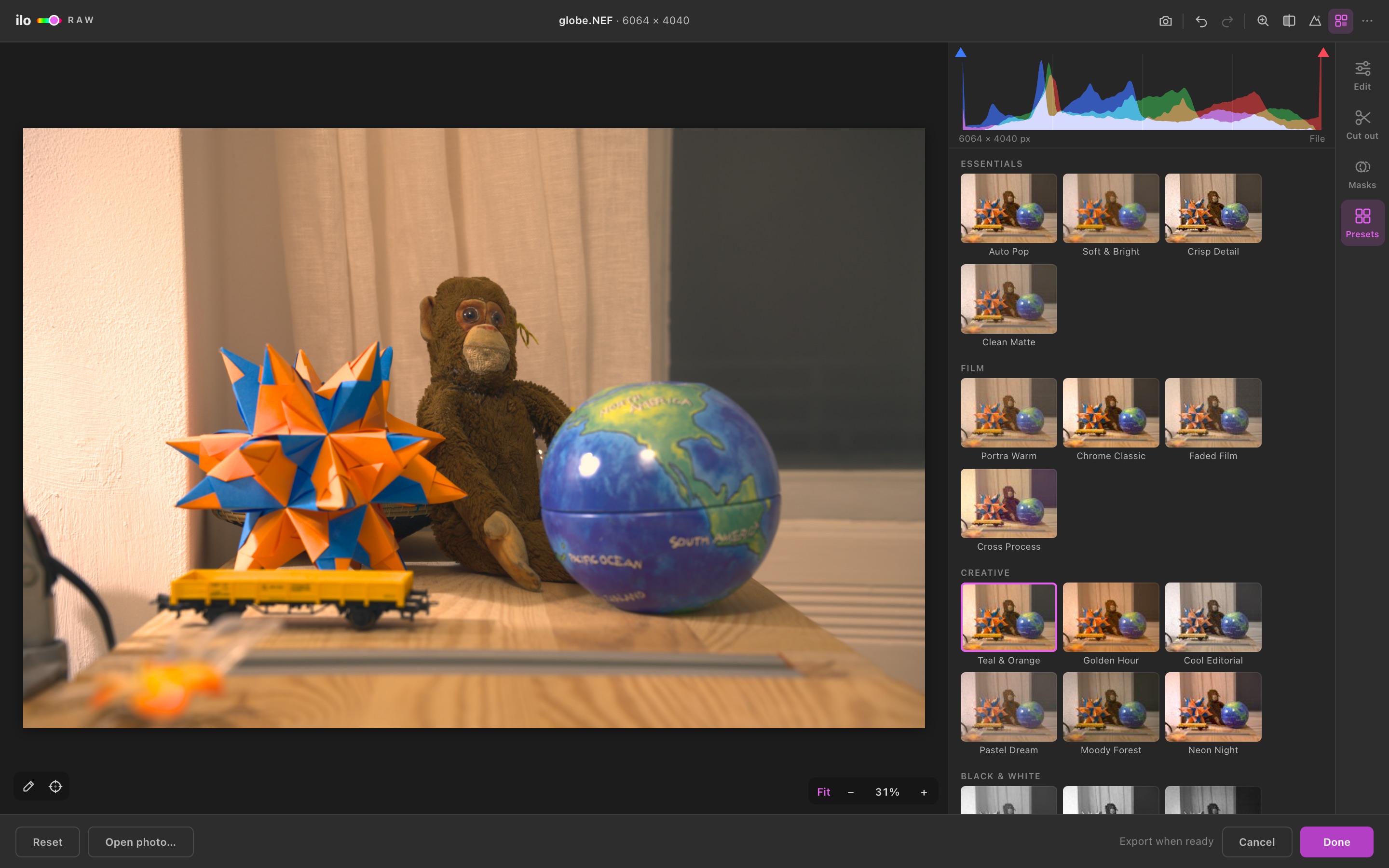
Task: Select the crosshair target tool
Action: (x=55, y=787)
